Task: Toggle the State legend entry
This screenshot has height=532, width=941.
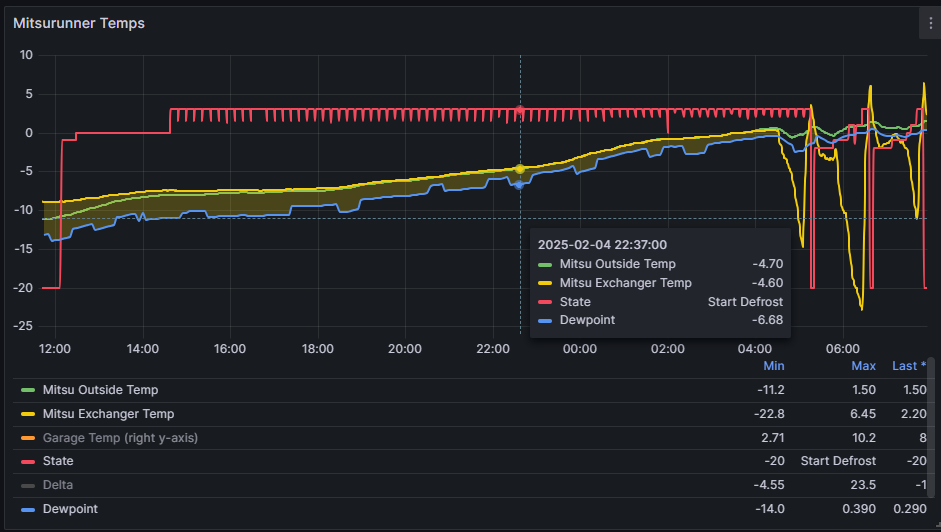Action: tap(58, 462)
